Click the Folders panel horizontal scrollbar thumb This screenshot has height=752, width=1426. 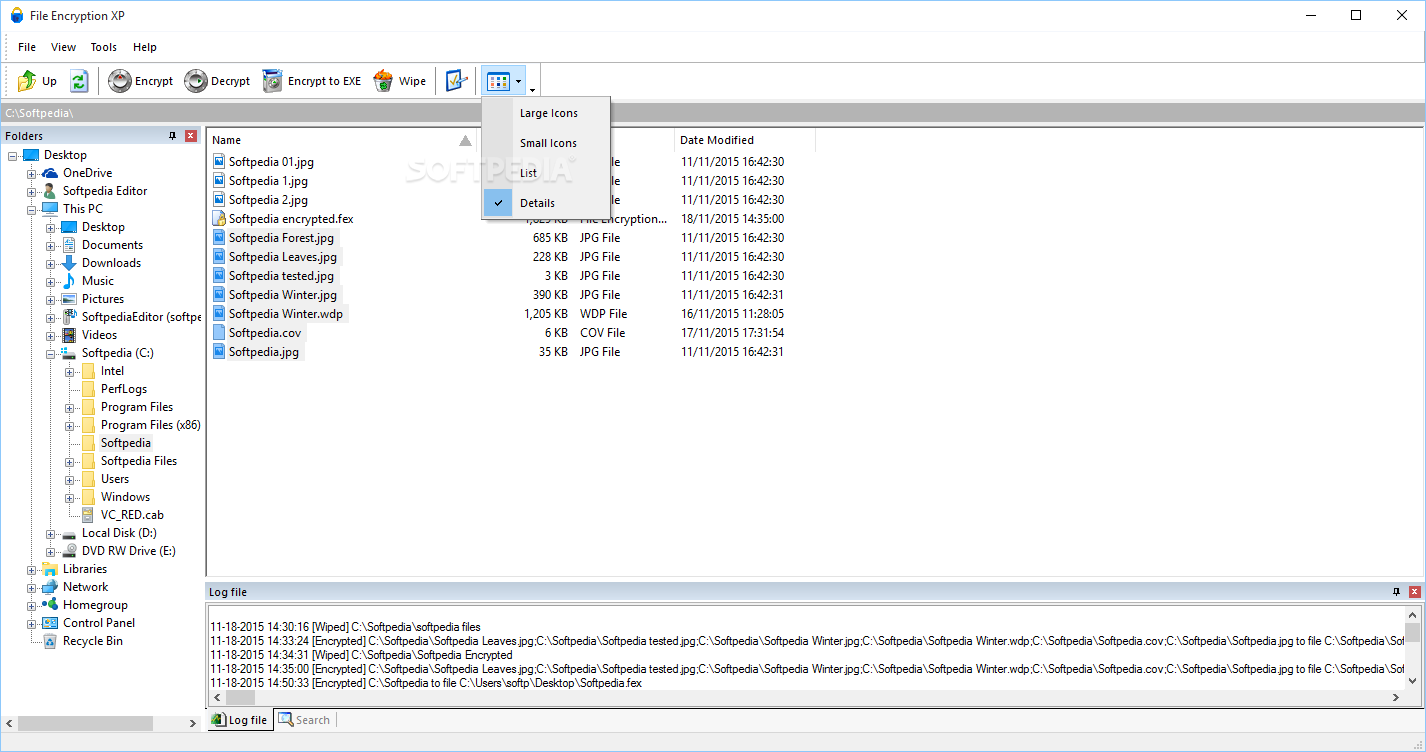coord(85,722)
